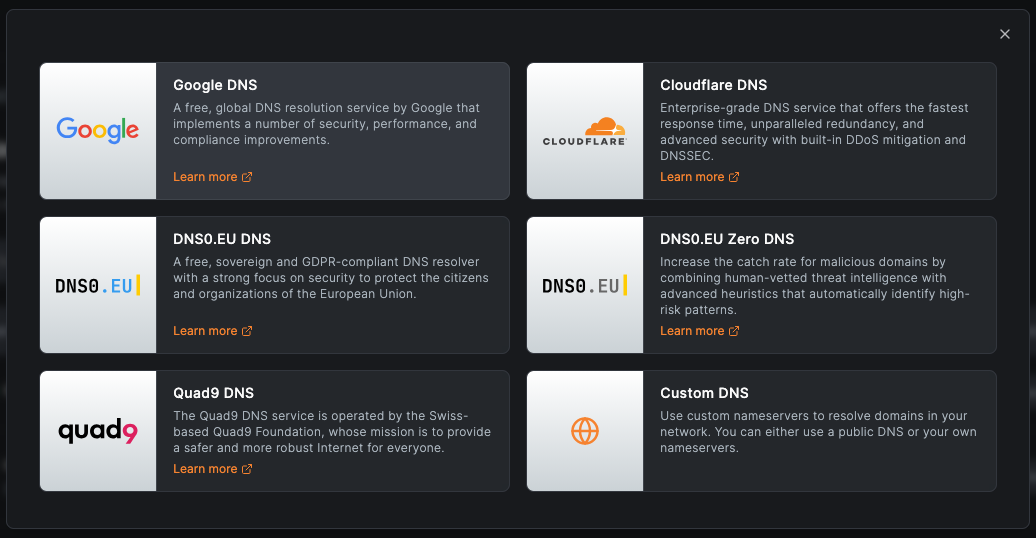Image resolution: width=1036 pixels, height=538 pixels.
Task: Click the DNS0.EU DNS logo thumbnail
Action: point(98,285)
